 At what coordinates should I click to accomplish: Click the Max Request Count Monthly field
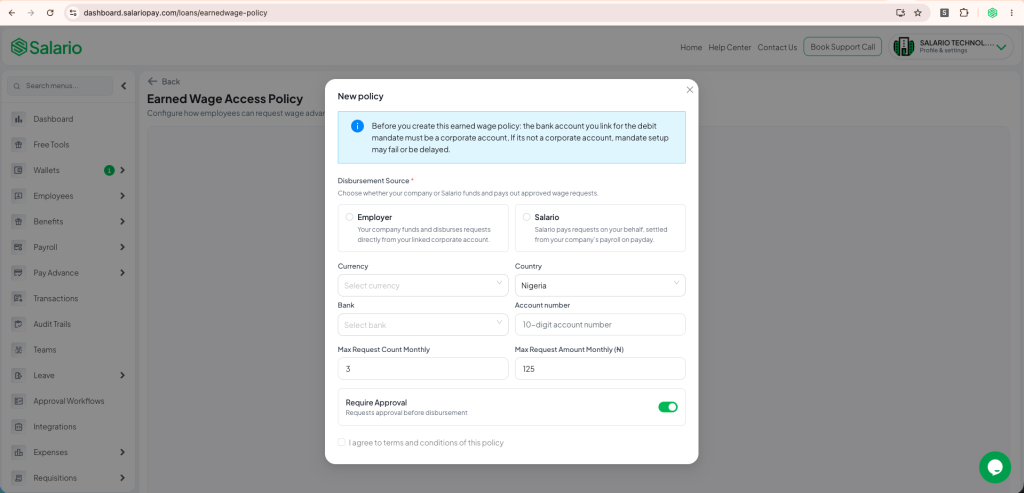[423, 368]
